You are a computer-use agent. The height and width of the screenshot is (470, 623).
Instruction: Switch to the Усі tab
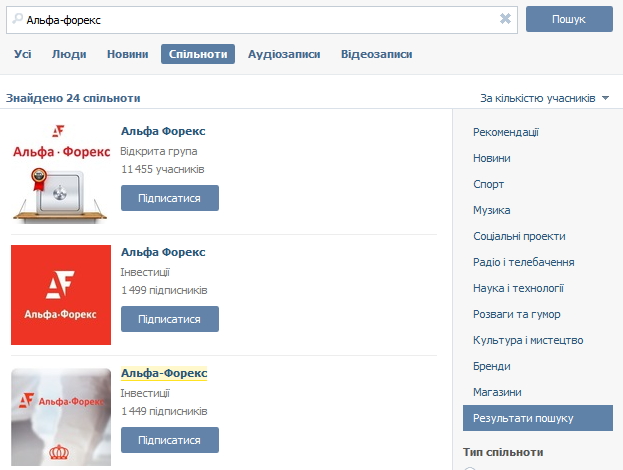click(23, 54)
